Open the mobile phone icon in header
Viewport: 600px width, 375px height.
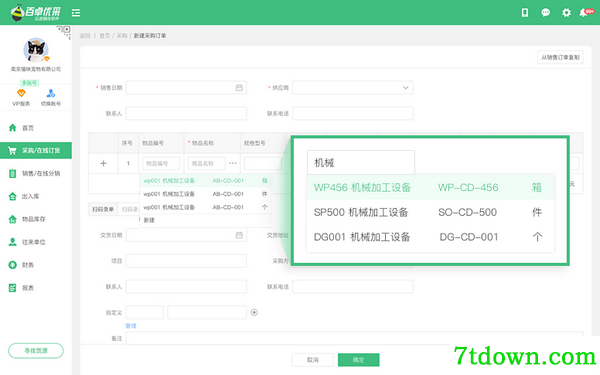coord(525,13)
